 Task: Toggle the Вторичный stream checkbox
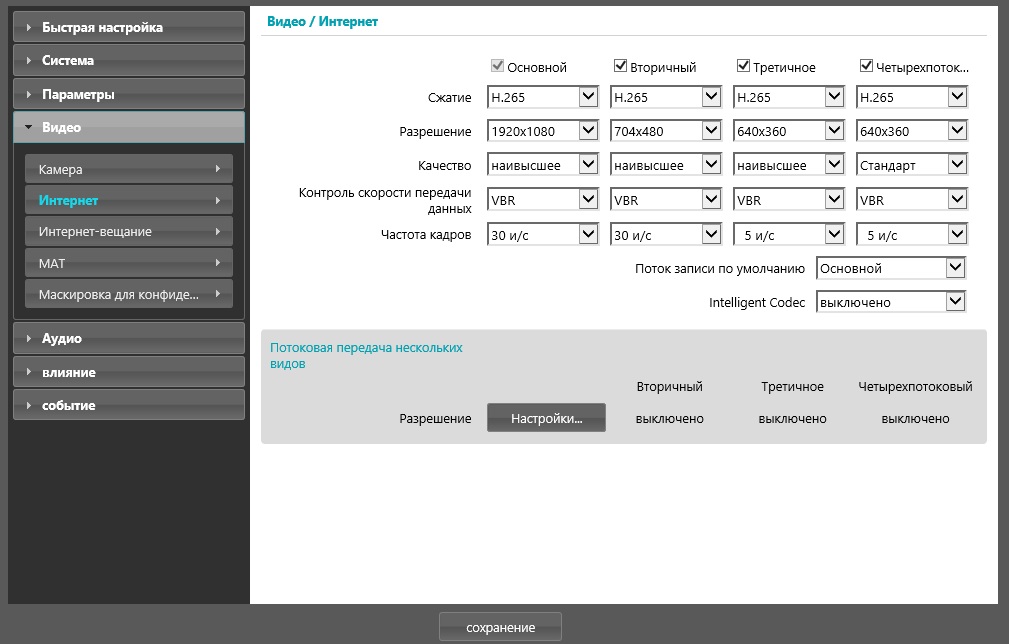[620, 66]
